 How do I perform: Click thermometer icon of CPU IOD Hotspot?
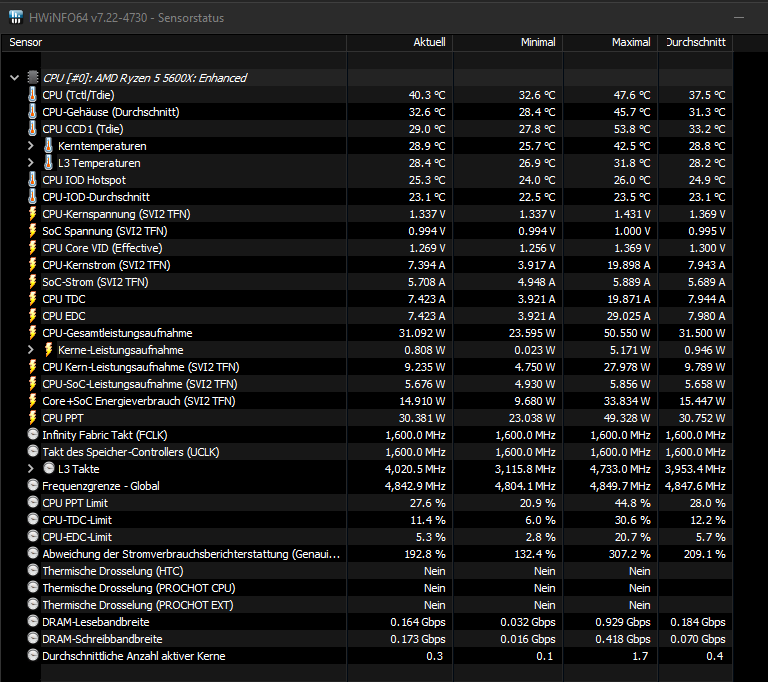tap(32, 180)
